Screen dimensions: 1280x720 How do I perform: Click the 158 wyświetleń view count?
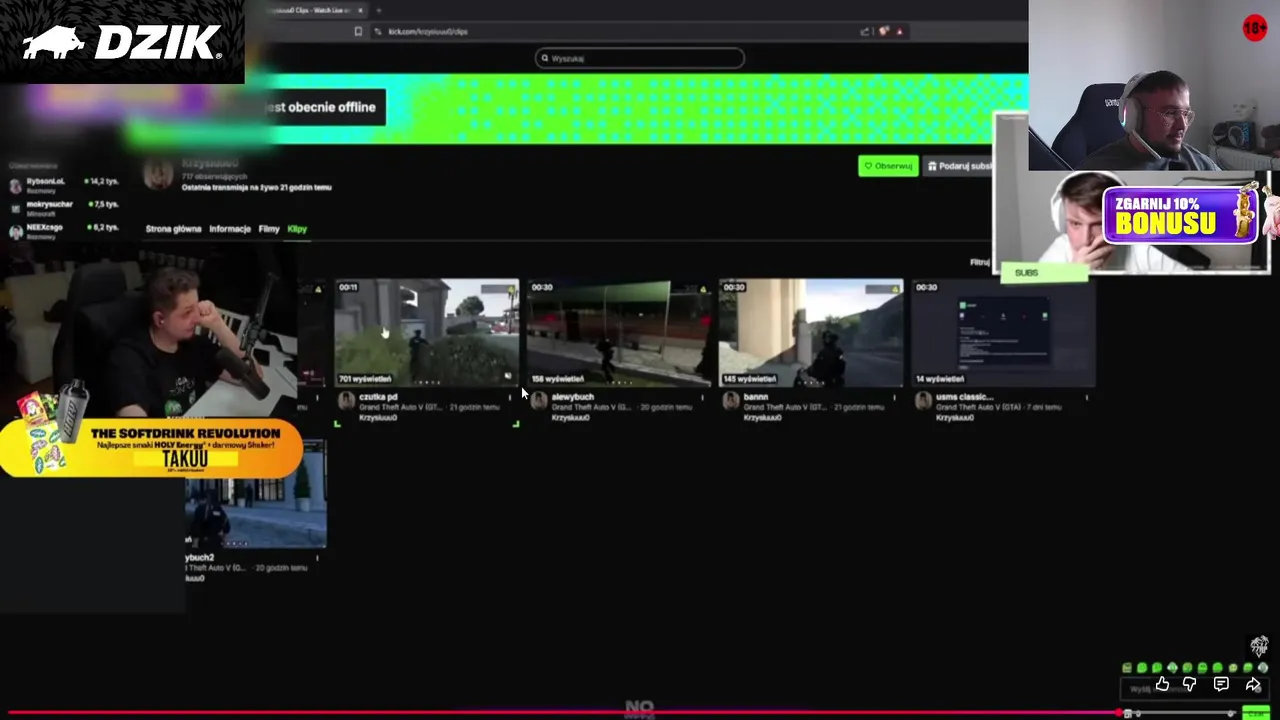coord(557,379)
